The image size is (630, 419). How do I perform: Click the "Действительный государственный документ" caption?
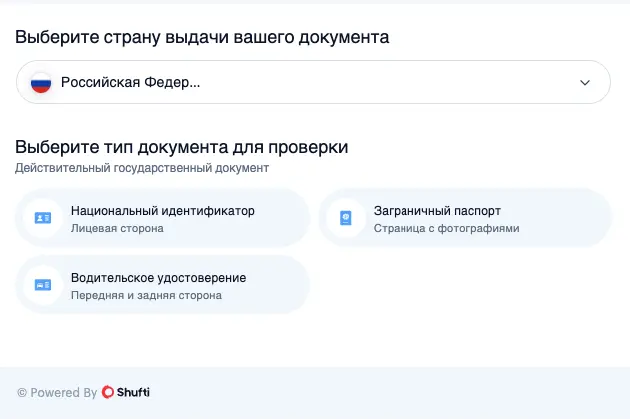142,168
